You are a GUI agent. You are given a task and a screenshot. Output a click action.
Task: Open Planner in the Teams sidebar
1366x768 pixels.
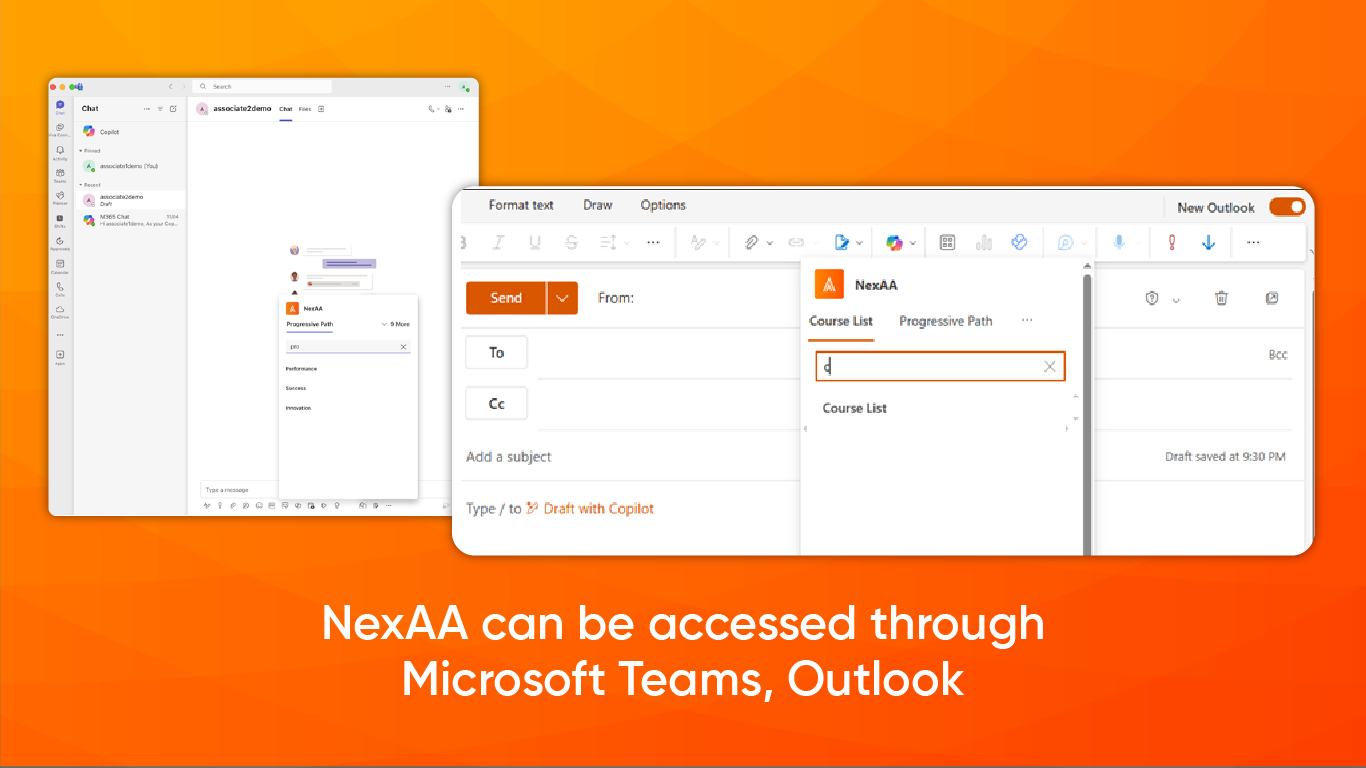[x=60, y=197]
